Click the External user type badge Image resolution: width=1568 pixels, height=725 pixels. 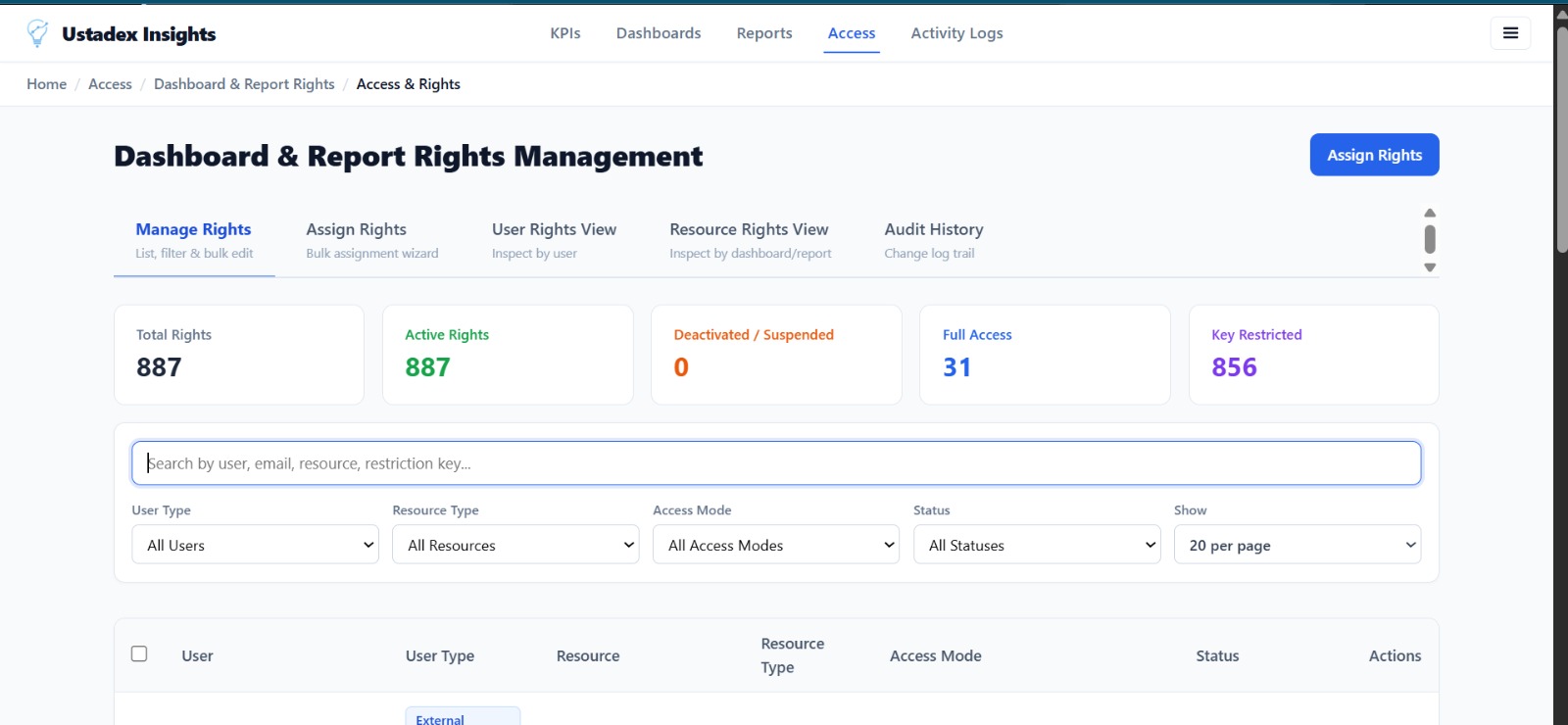point(463,717)
